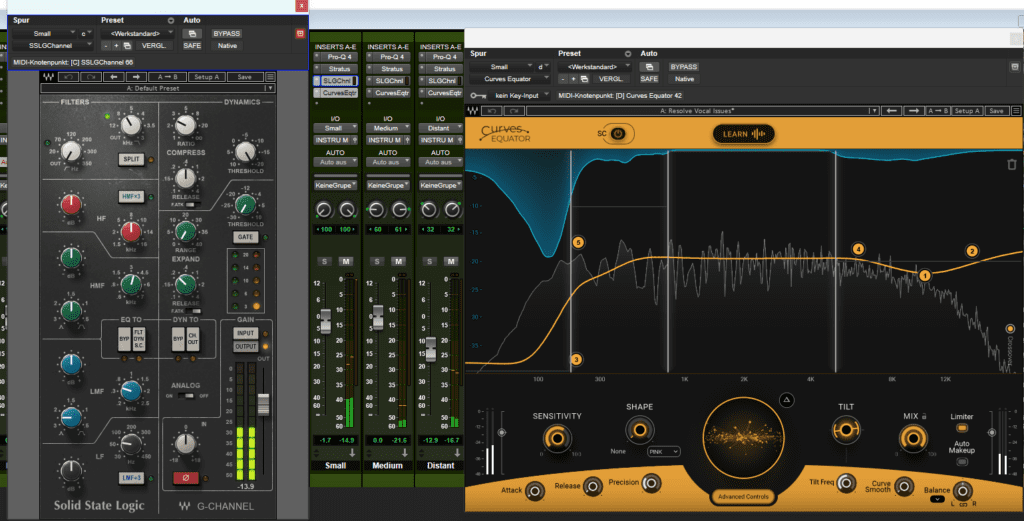Toggle the SC sidechain power button

coord(617,134)
